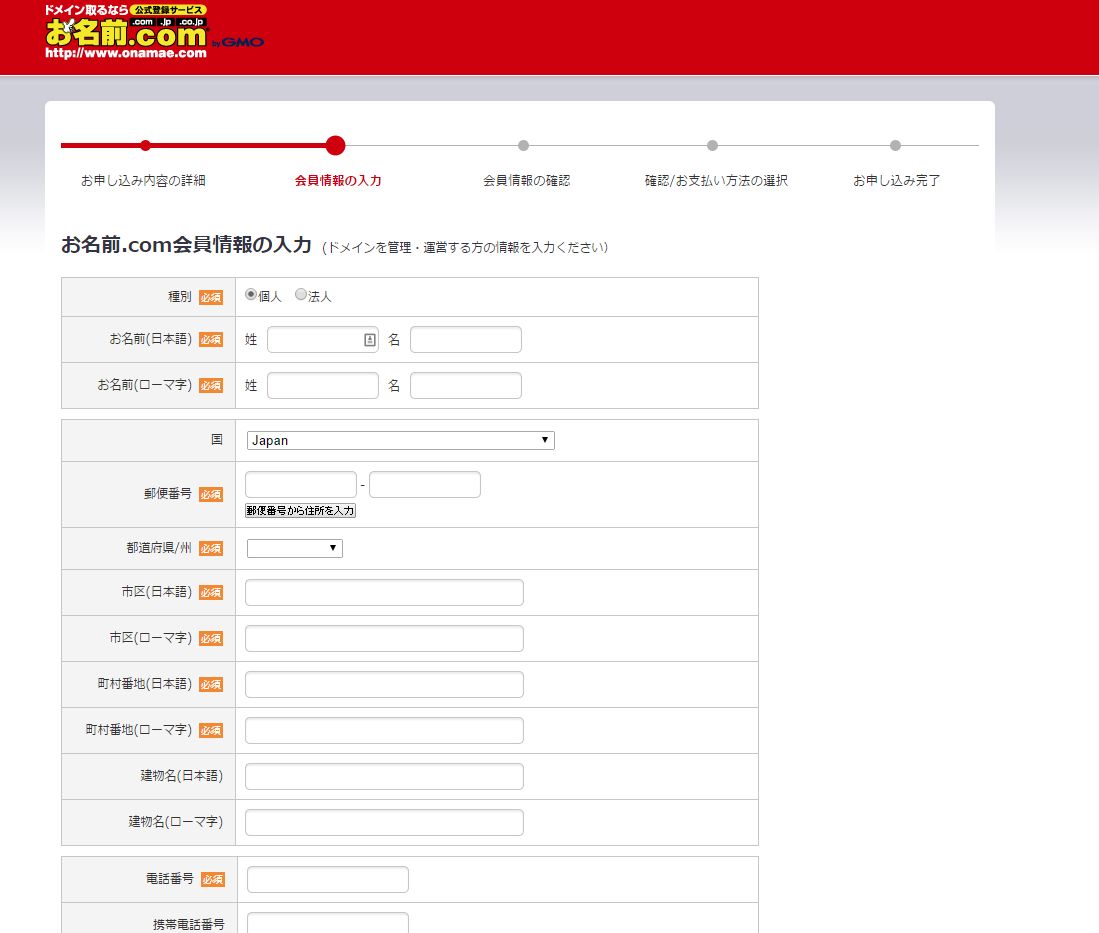Image resolution: width=1099 pixels, height=933 pixels.
Task: Click first postal code field
Action: click(x=301, y=484)
